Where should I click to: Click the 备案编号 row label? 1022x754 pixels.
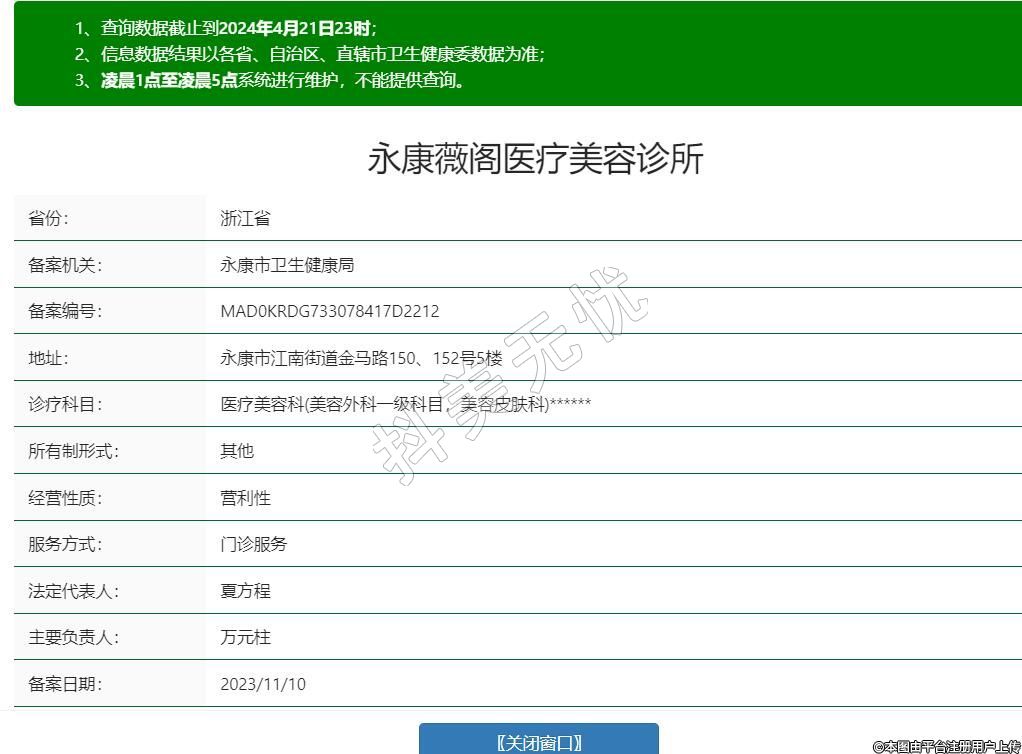(65, 311)
